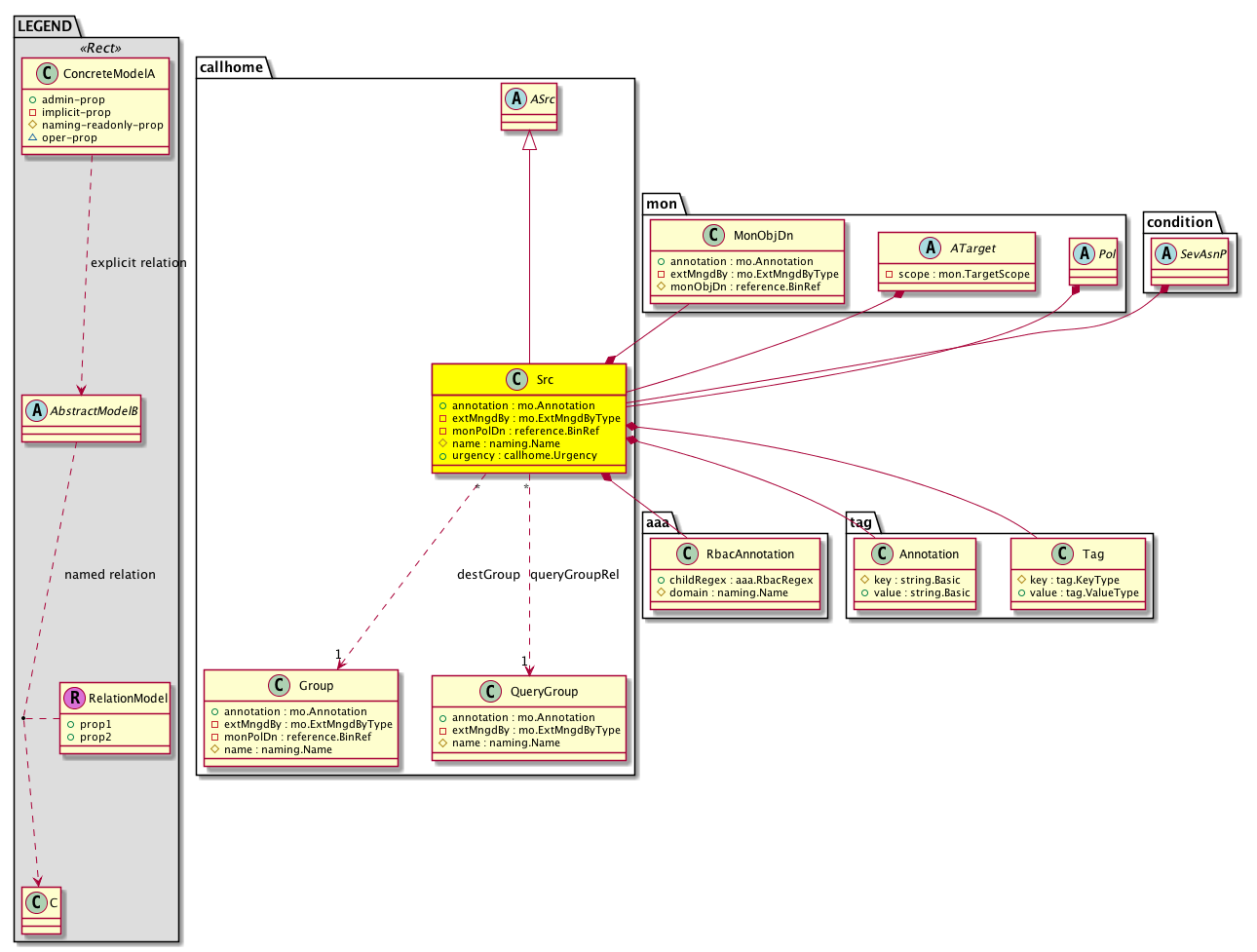Screen dimensions: 1257x952
Task: Click the A icon on the Pol class
Action: pos(1085,254)
